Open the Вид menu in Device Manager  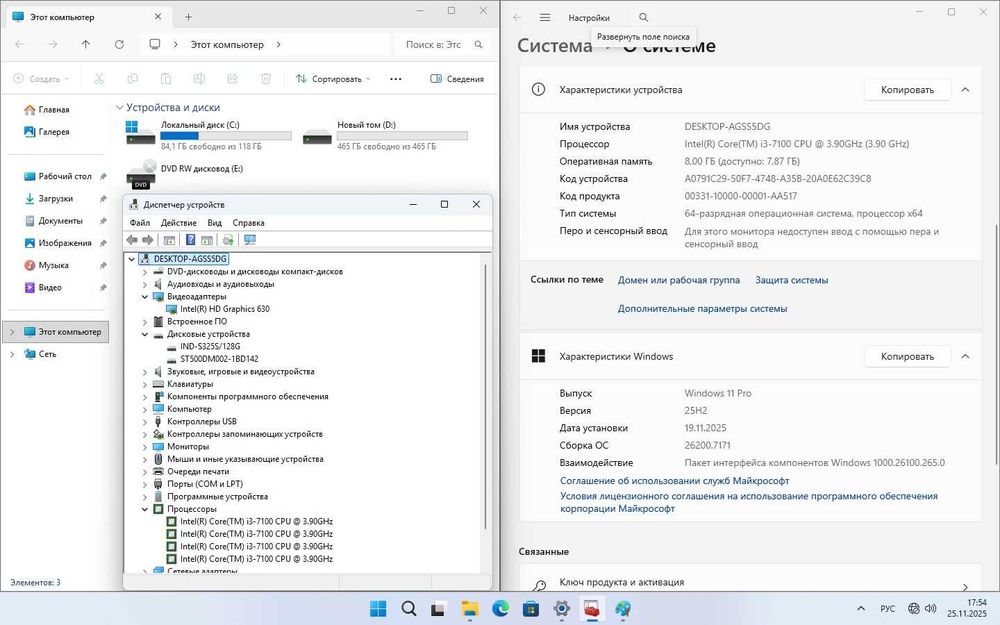[x=214, y=223]
